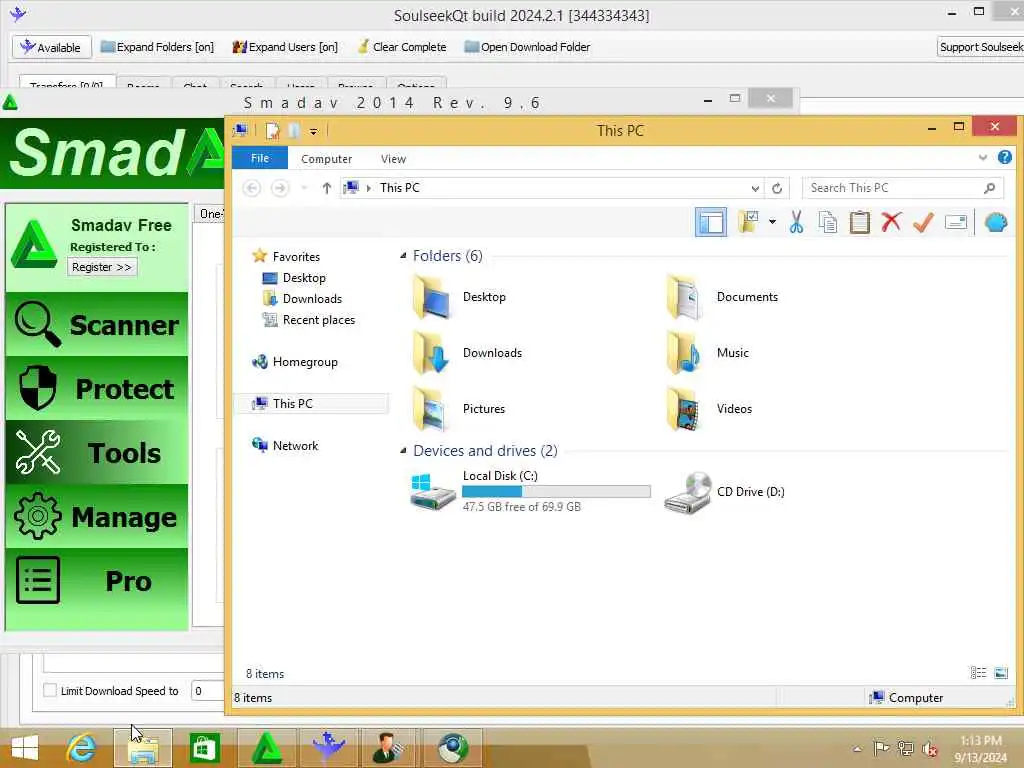
Task: Select CD Drive (D:)
Action: (x=725, y=492)
